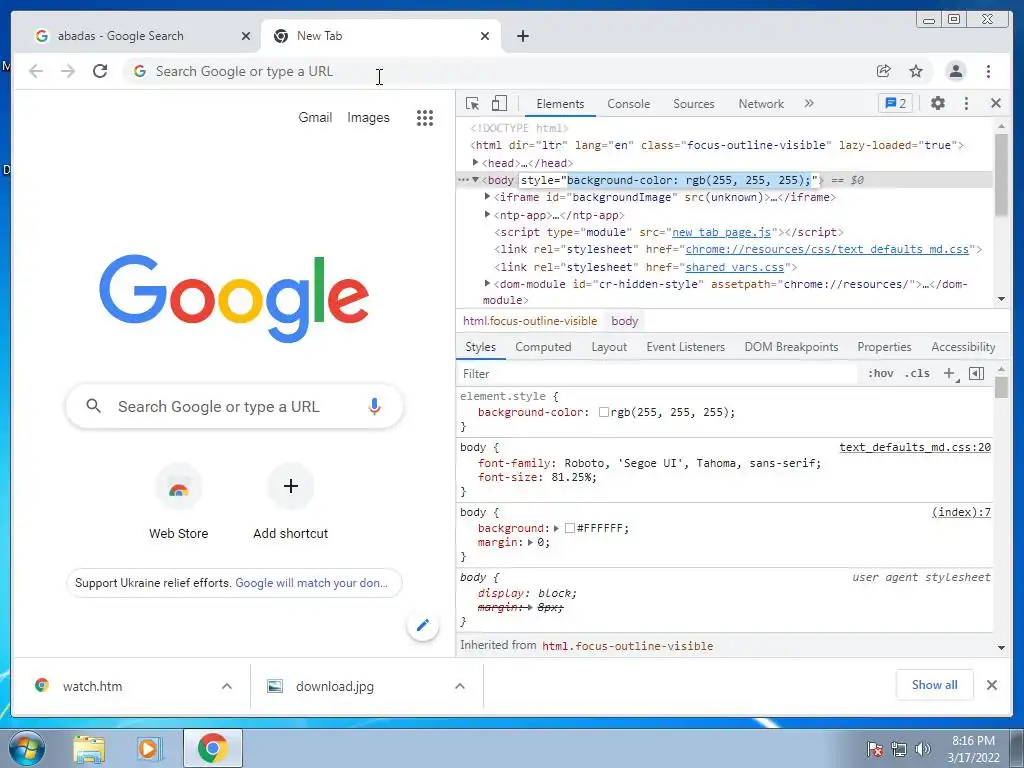Expand the margin 0 shorthand arrow
The image size is (1024, 768).
tap(530, 542)
